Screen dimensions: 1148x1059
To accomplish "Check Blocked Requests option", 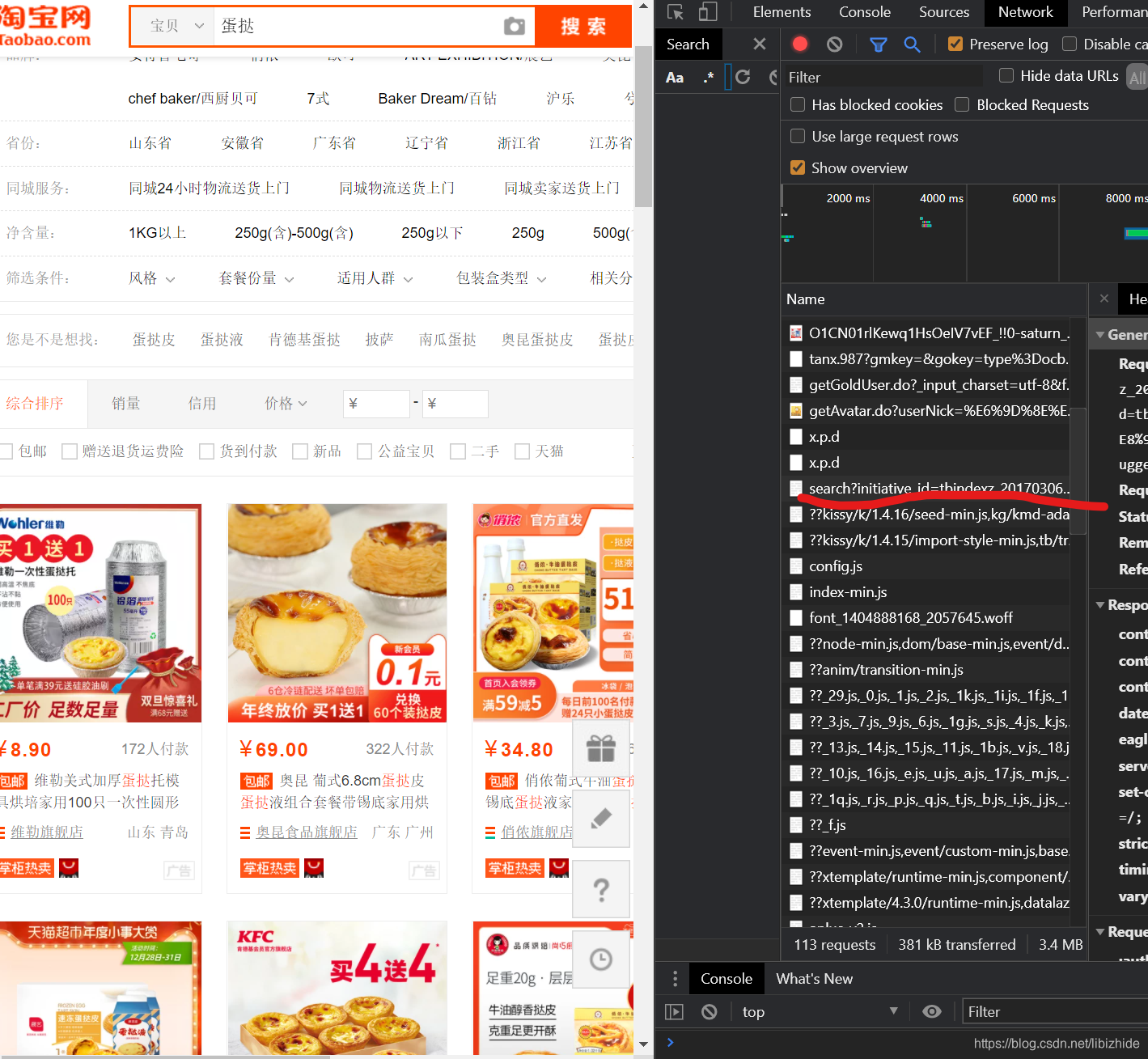I will 962,105.
